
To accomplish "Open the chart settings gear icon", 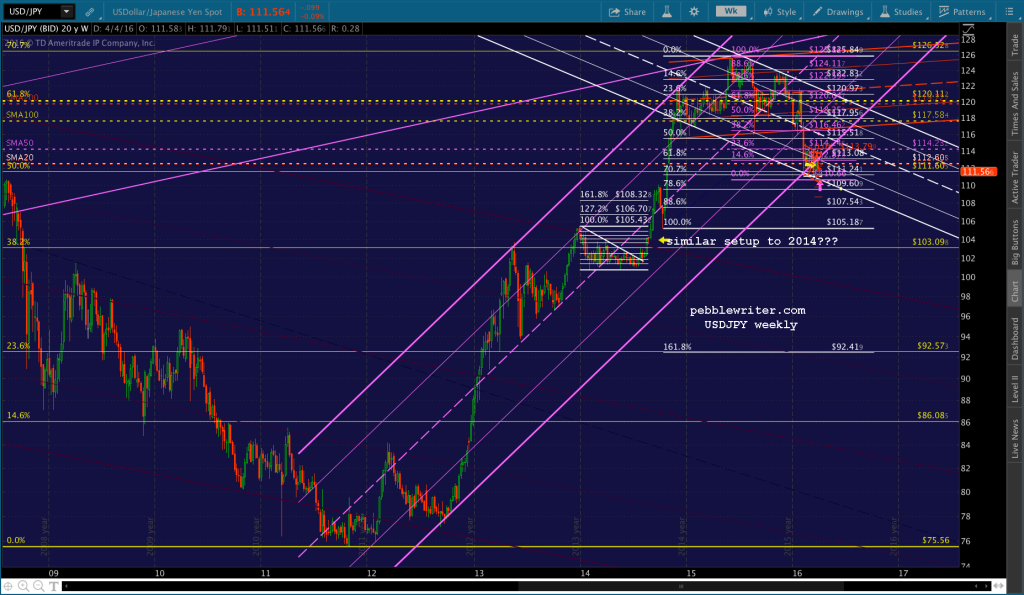I will [x=694, y=12].
